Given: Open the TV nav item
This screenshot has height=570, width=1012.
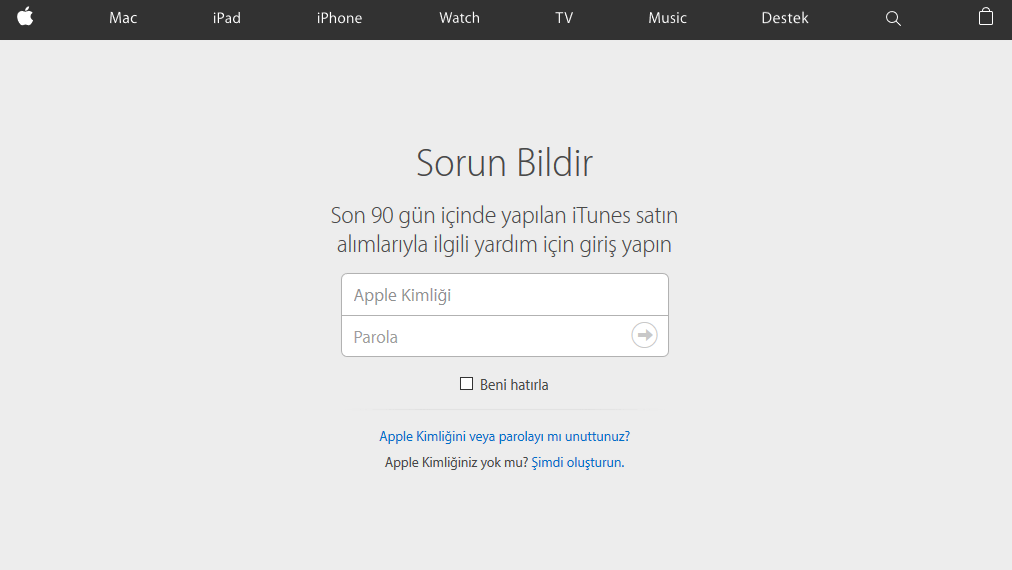Looking at the screenshot, I should [x=564, y=18].
